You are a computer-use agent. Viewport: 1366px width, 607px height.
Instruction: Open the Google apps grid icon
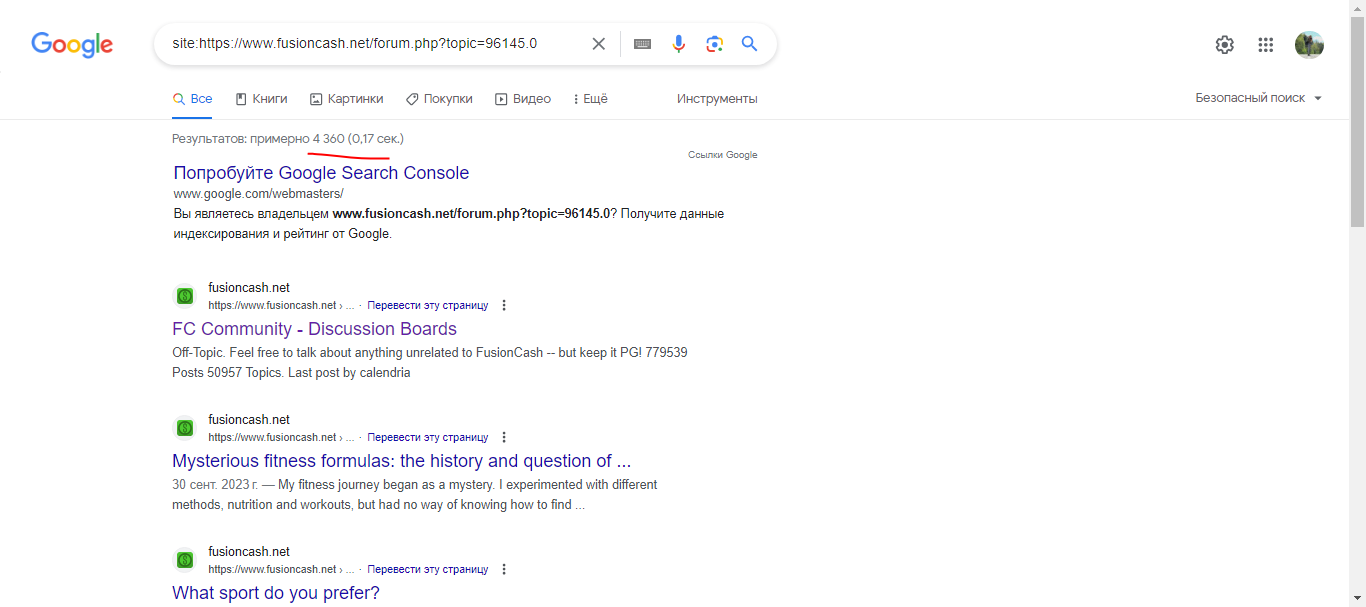(x=1266, y=44)
